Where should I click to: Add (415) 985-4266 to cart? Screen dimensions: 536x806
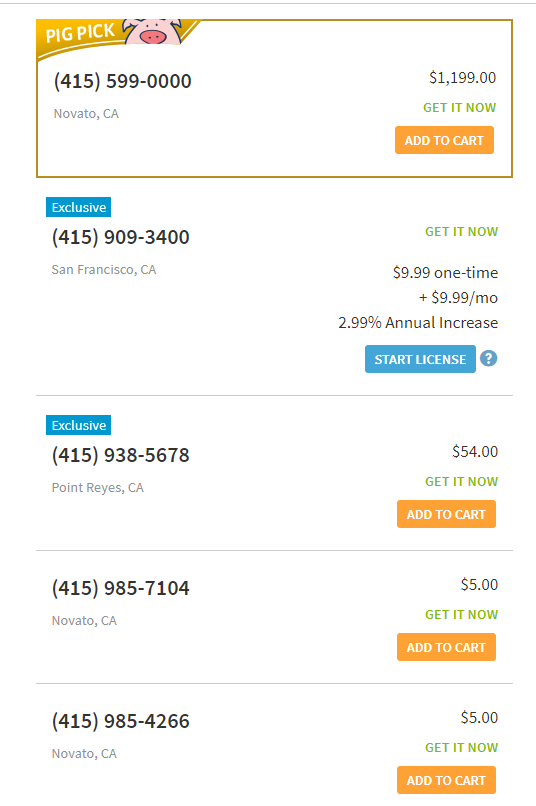point(446,780)
